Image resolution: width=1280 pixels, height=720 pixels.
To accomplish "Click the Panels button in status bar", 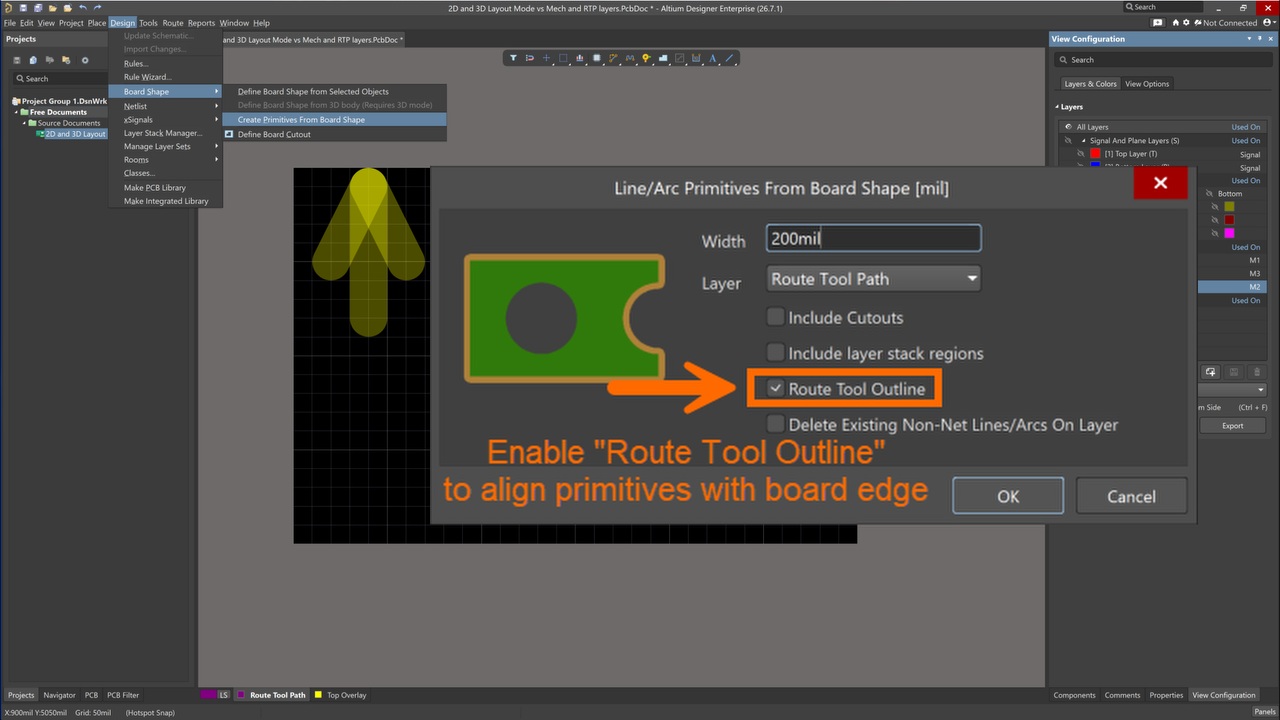I will pyautogui.click(x=1264, y=712).
